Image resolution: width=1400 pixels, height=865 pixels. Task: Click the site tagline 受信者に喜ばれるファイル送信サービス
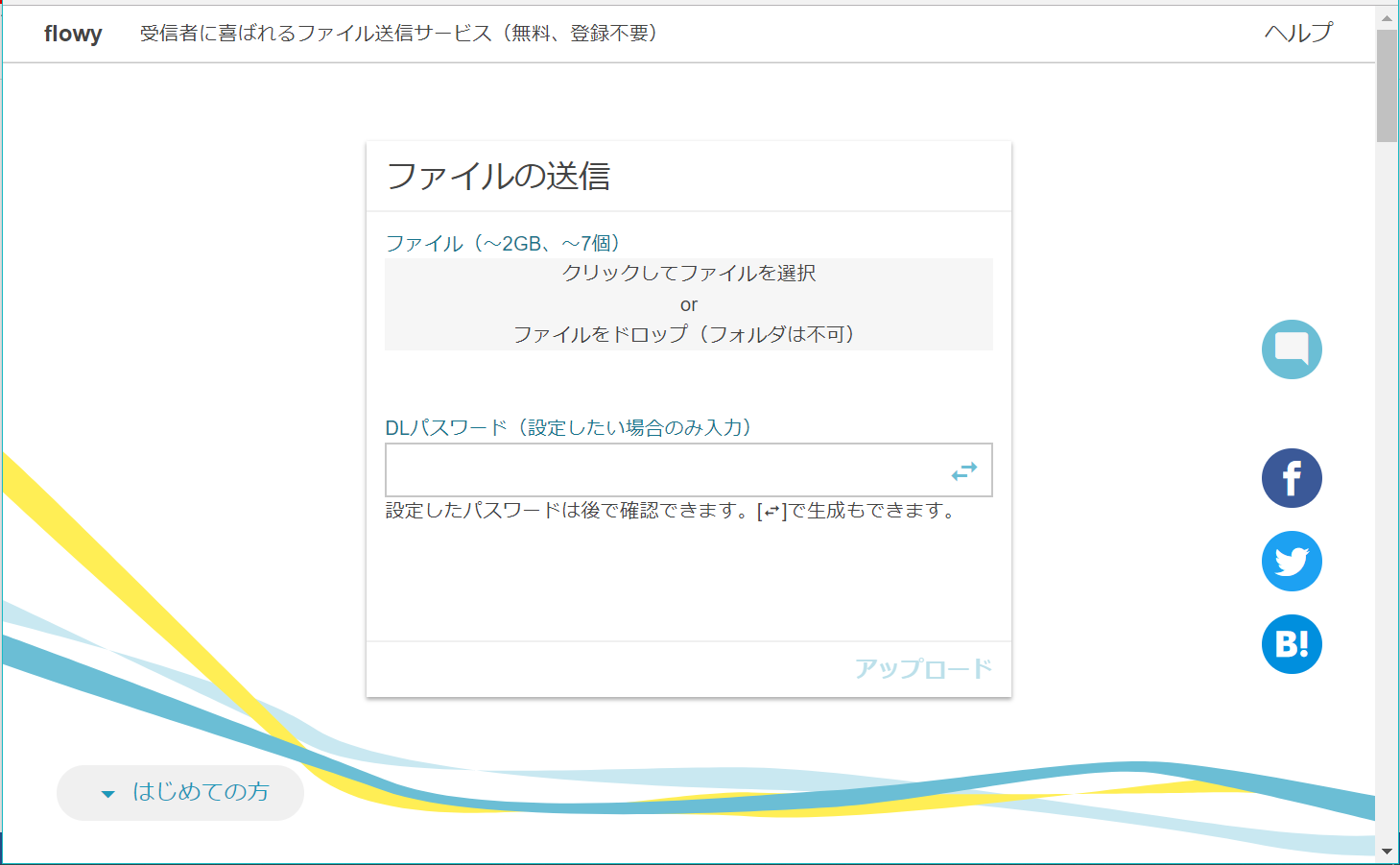tap(316, 34)
